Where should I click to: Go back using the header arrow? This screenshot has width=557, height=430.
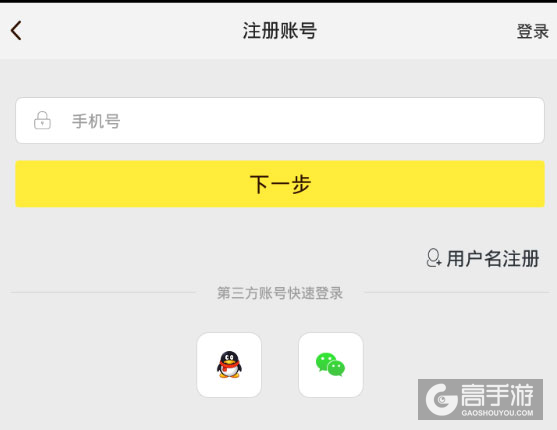click(x=16, y=31)
